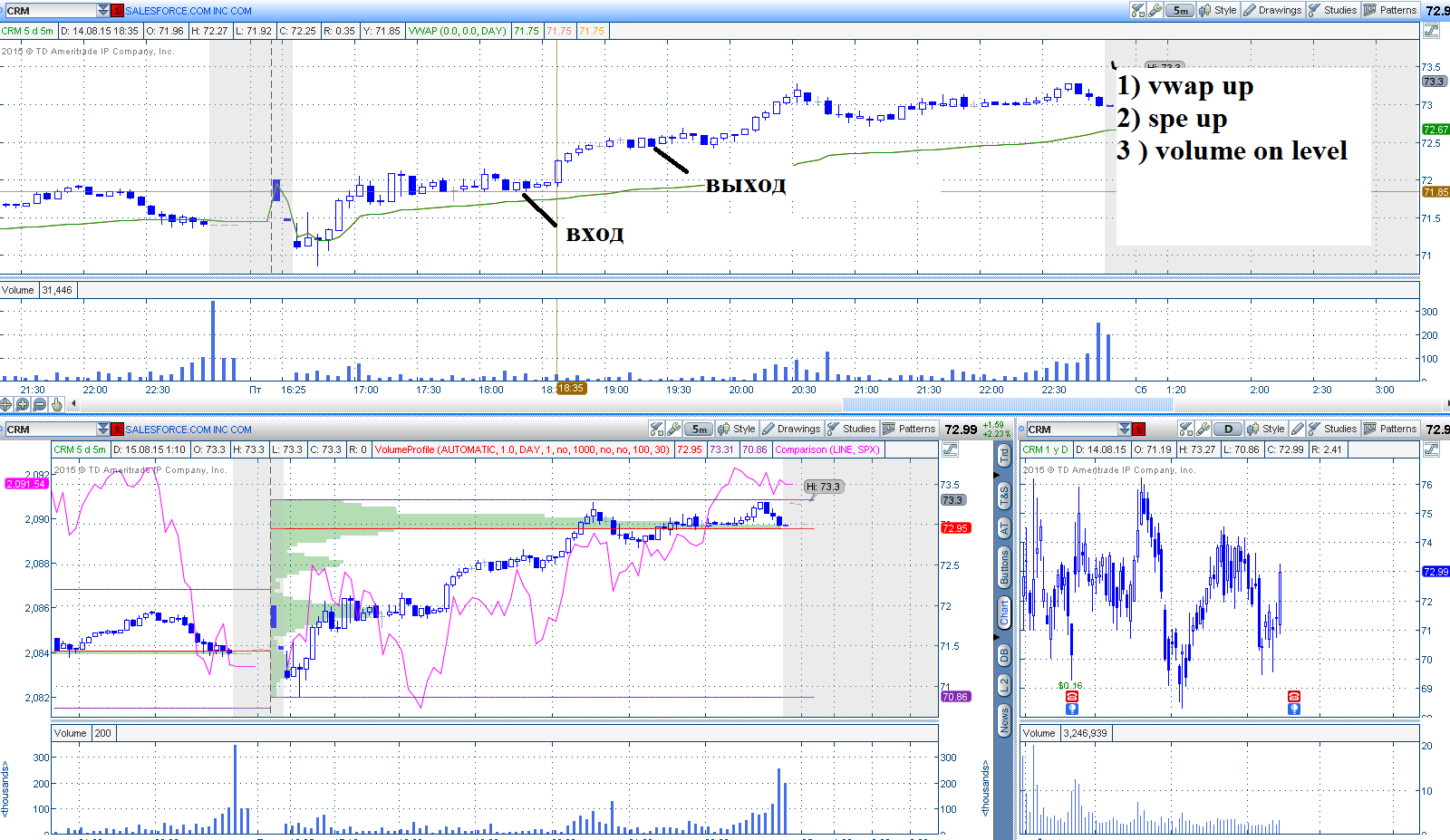This screenshot has width=1450, height=840.
Task: Click the Hi: 73.3 bubble in lower-left chart
Action: coord(823,487)
